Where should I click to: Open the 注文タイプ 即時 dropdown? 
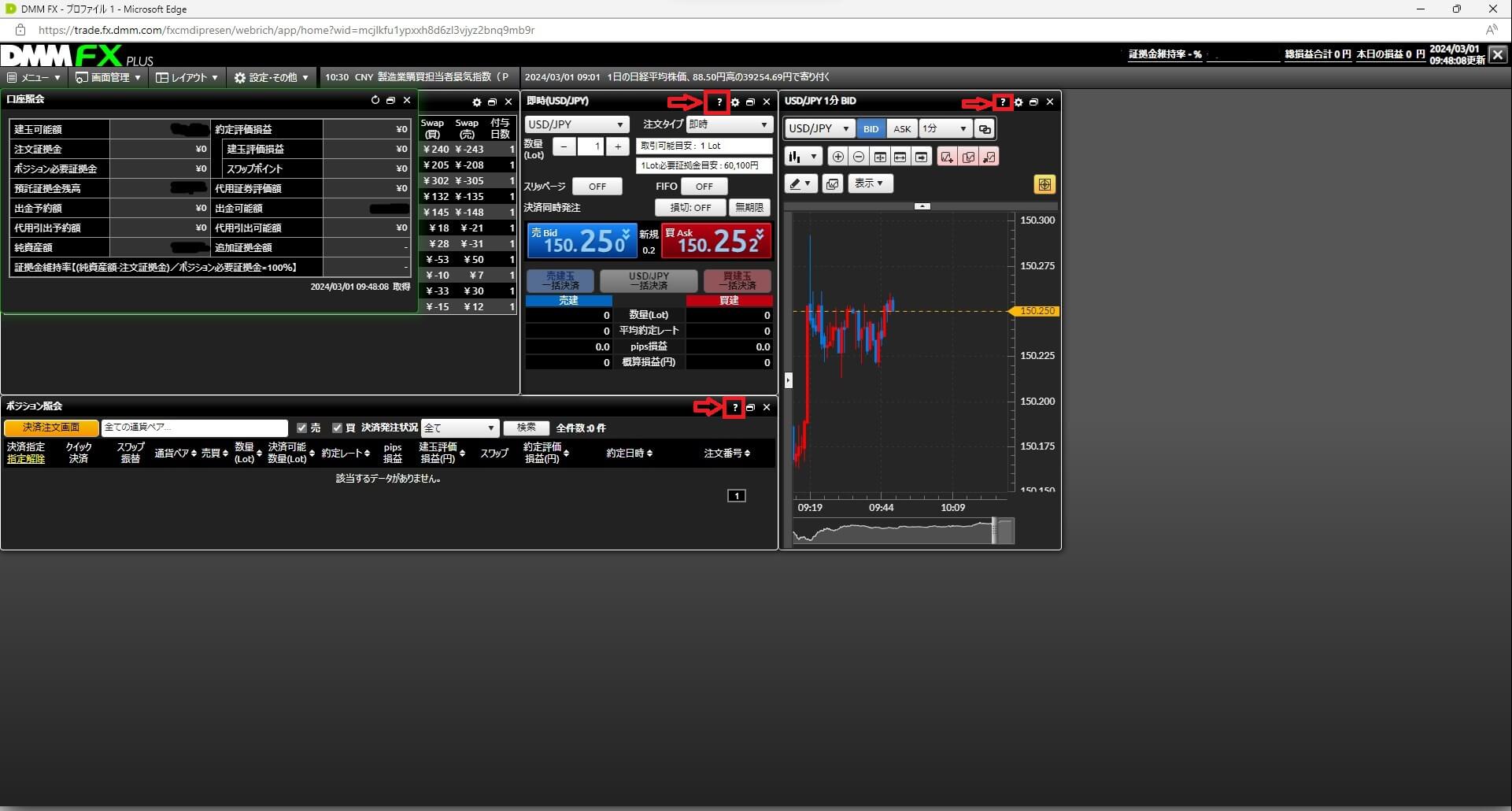(728, 124)
